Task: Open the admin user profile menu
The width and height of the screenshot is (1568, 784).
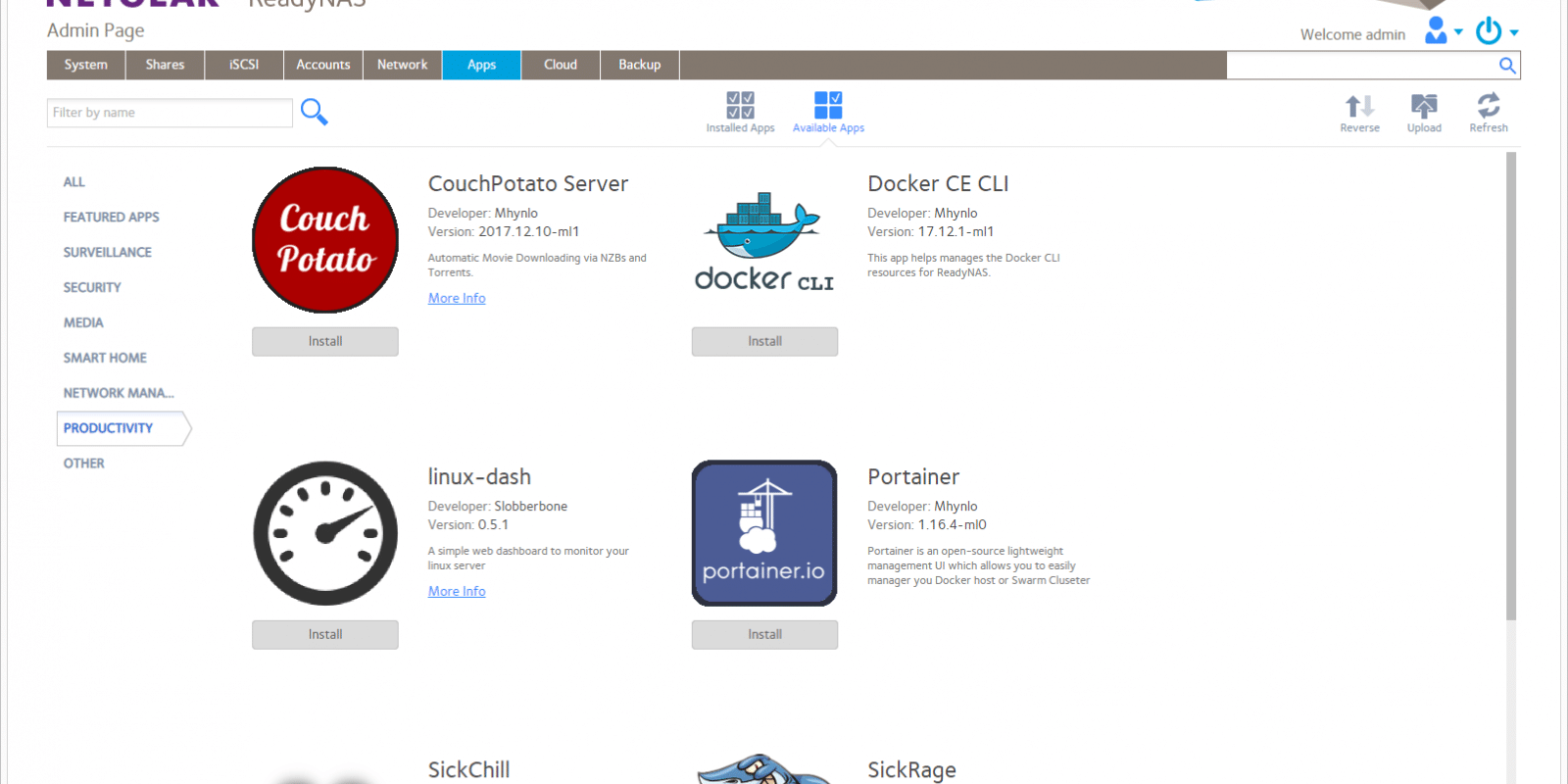Action: pos(1443,30)
